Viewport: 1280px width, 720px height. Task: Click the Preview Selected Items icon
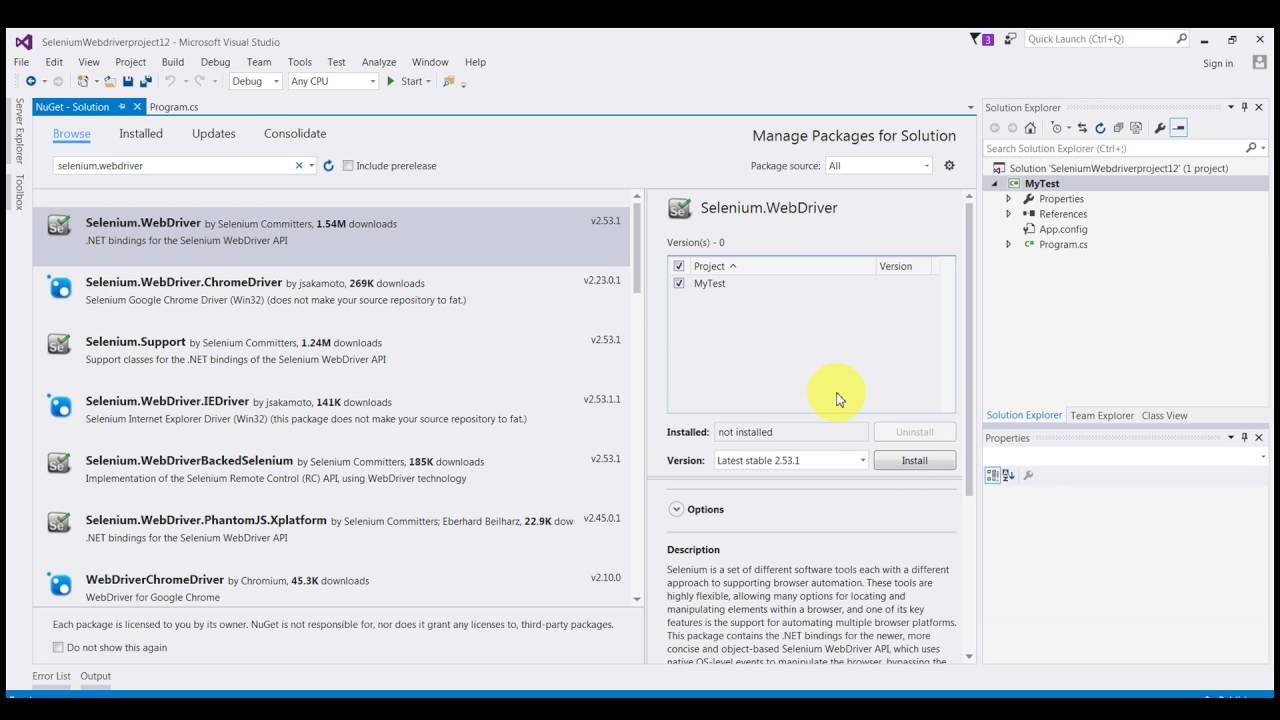click(x=1179, y=127)
